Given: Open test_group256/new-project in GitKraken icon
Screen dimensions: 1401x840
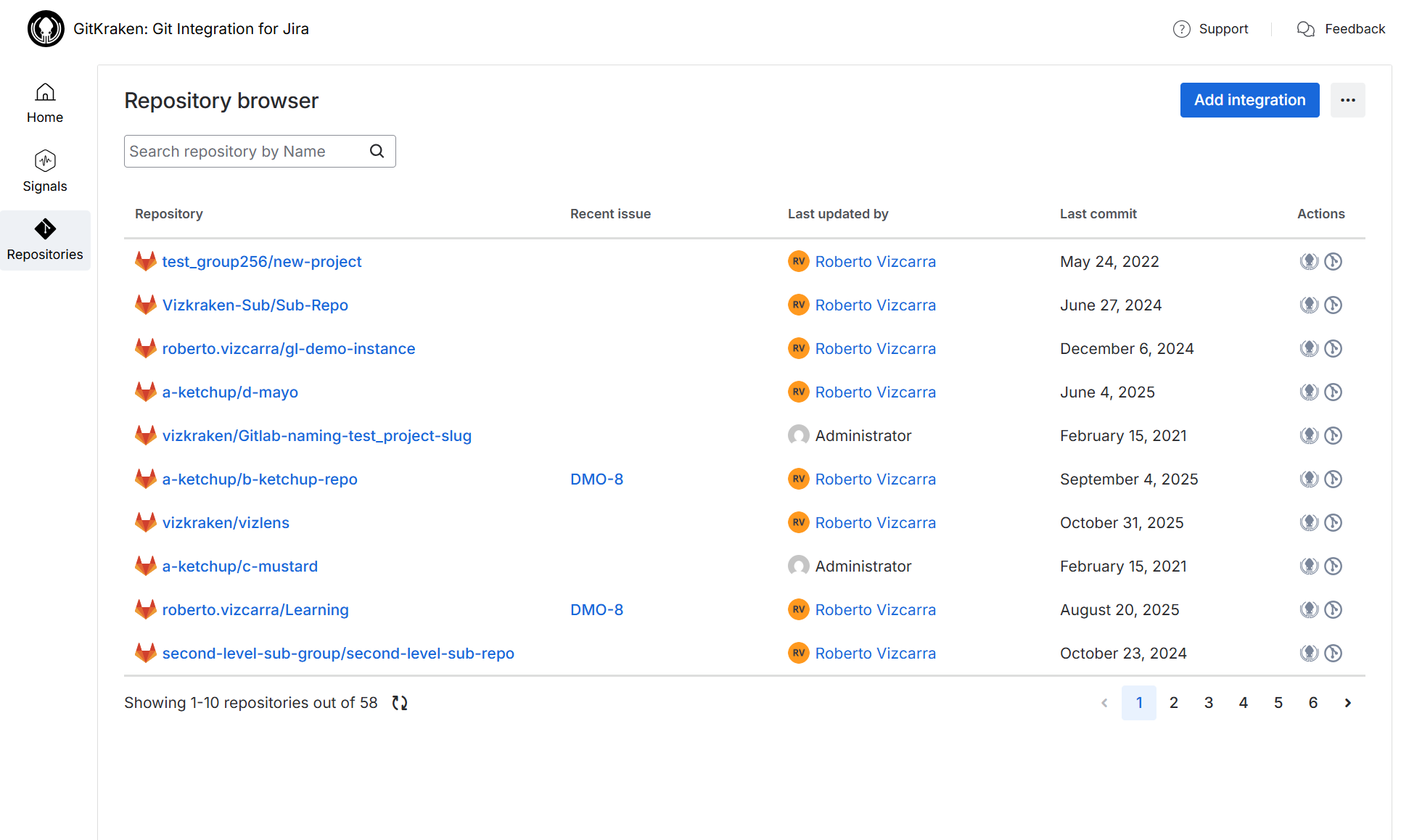Looking at the screenshot, I should (1309, 261).
